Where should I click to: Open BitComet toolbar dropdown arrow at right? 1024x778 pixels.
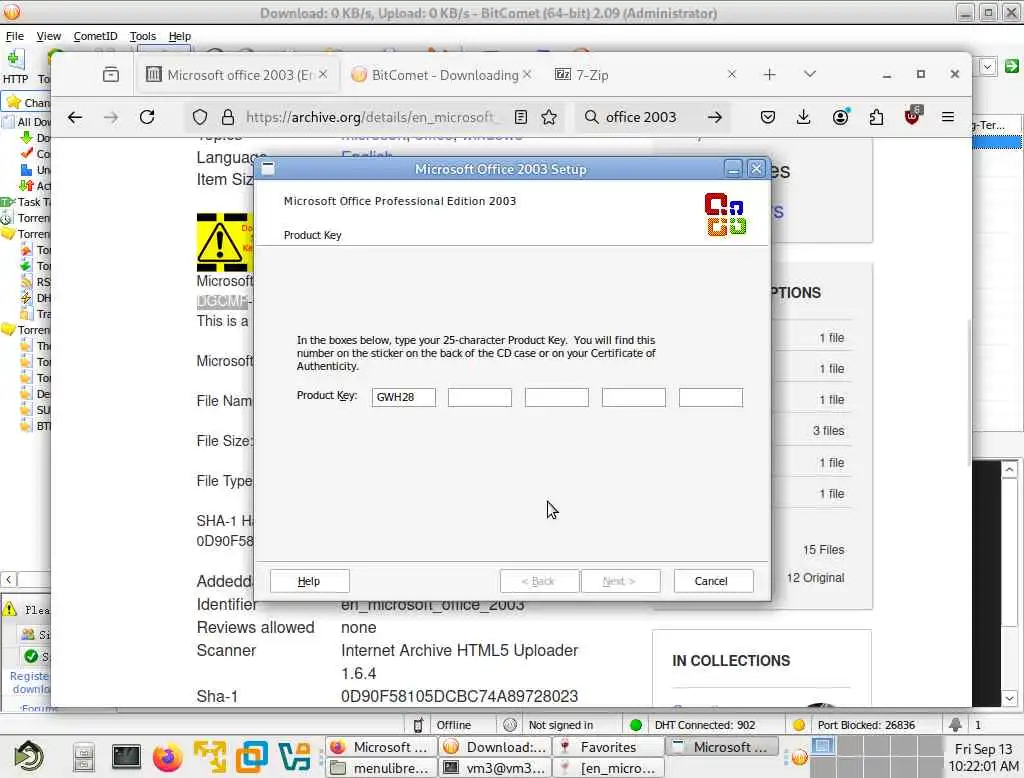987,66
